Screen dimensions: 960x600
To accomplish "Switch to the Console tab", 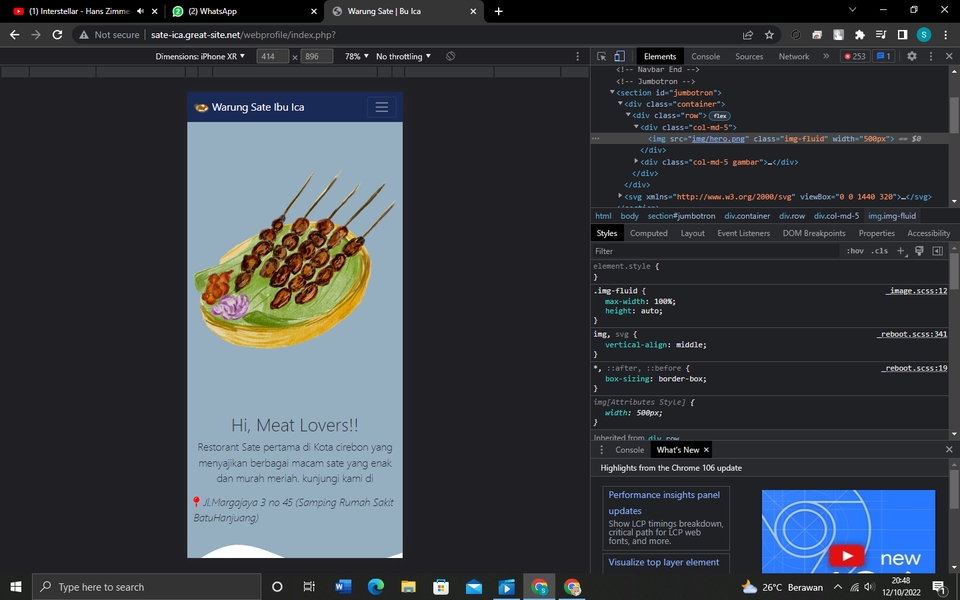I will (705, 56).
